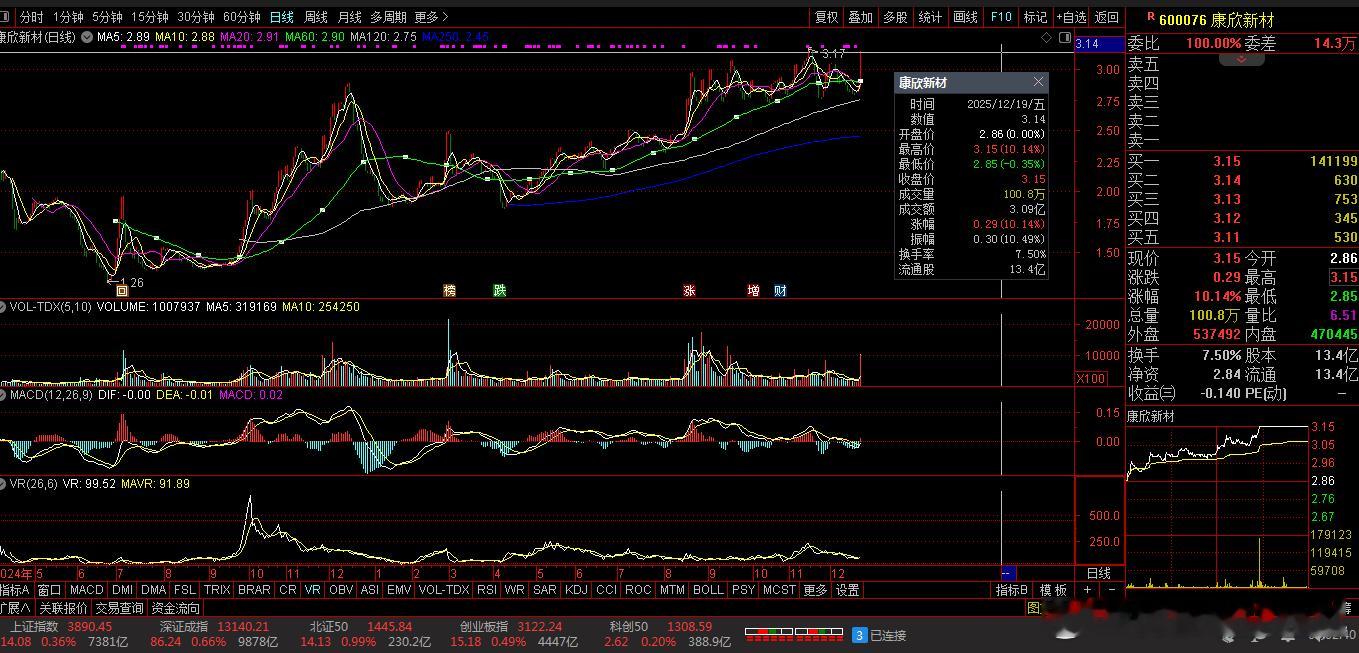
Task: Click the 榜 event marker on chart
Action: point(450,291)
